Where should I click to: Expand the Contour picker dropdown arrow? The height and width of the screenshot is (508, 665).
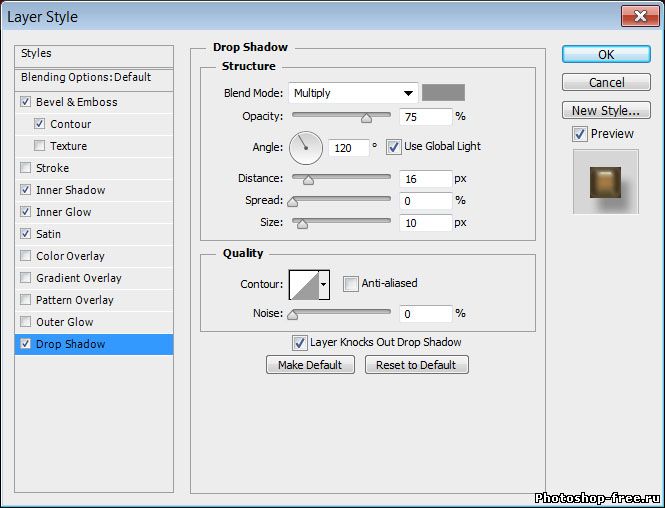coord(324,285)
